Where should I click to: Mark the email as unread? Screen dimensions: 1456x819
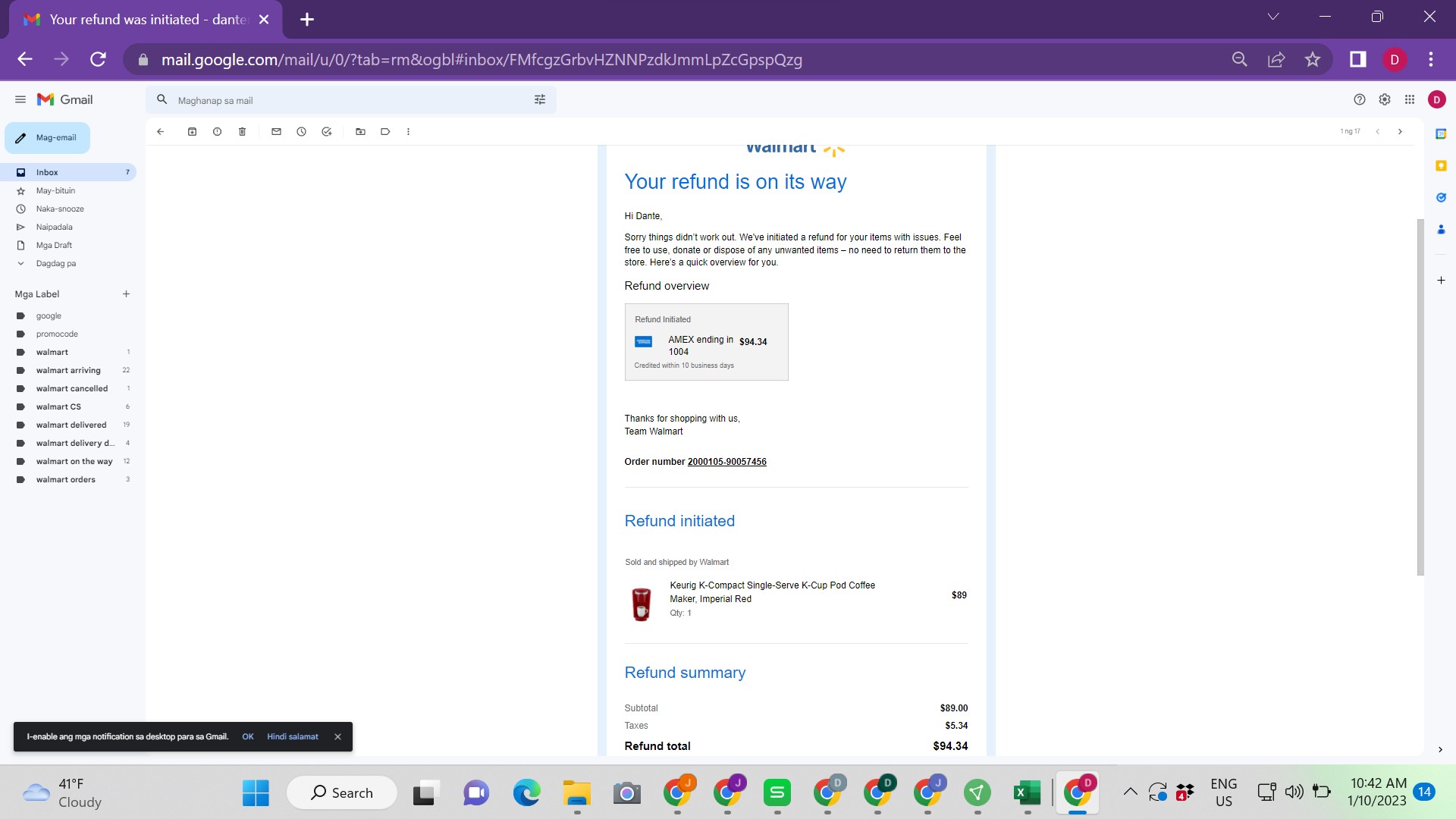pyautogui.click(x=276, y=132)
